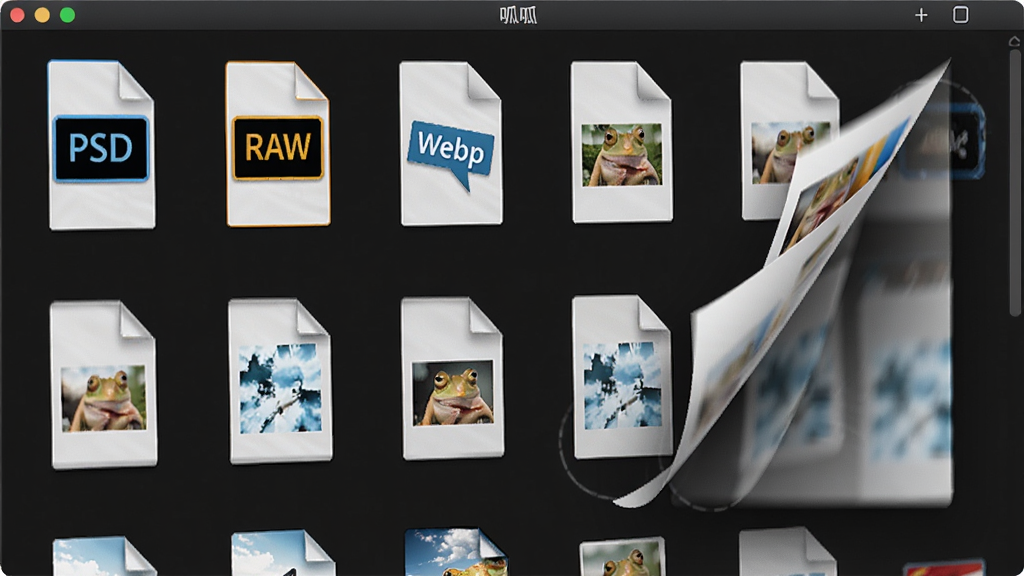Open cloudy sky image file below RAW icon
The width and height of the screenshot is (1024, 576).
[280, 381]
